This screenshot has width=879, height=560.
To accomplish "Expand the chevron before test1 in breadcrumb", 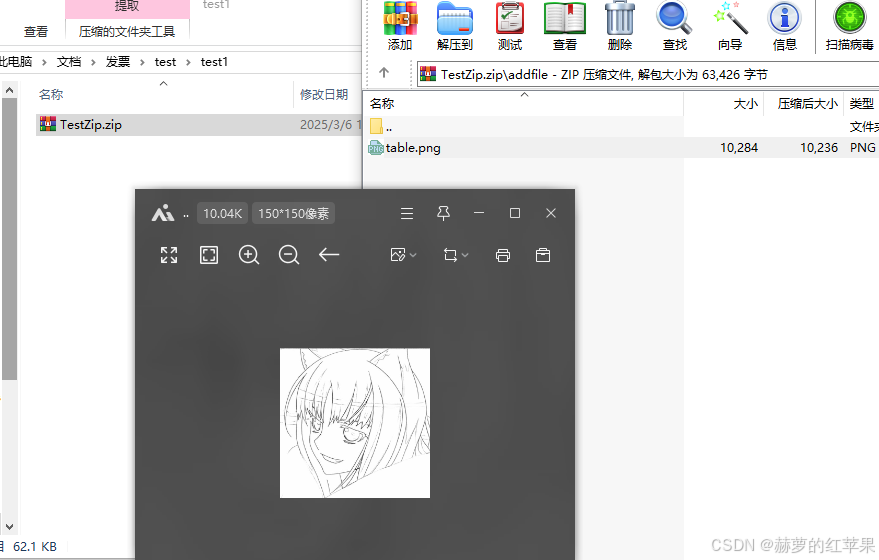I will (x=188, y=62).
